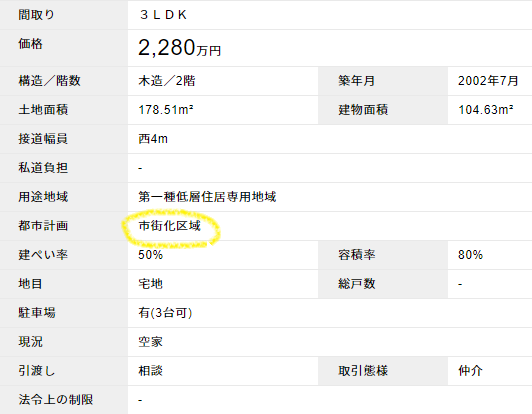The width and height of the screenshot is (532, 414).
Task: Click the 104.63m² building area value
Action: tap(486, 110)
